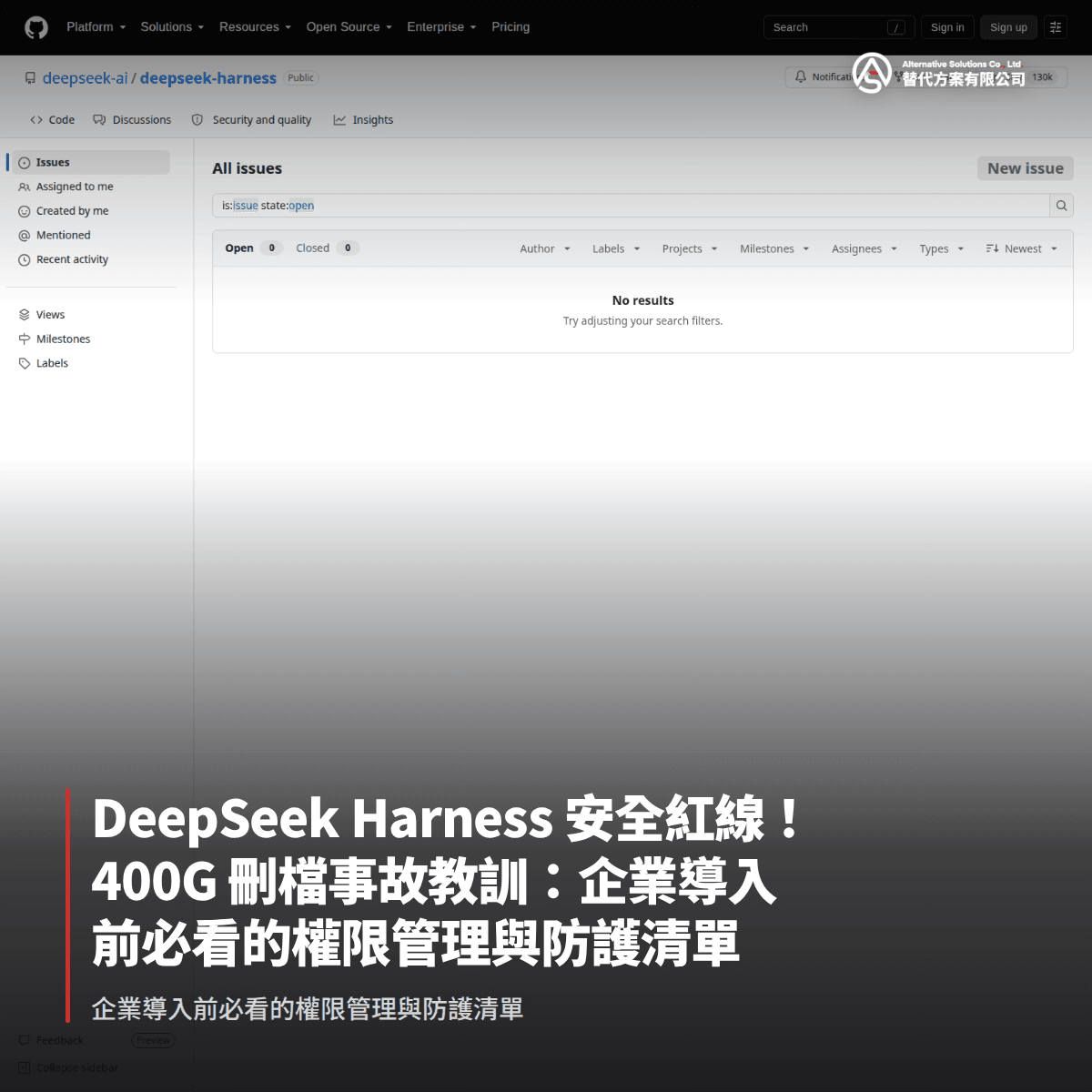Click the Sign up button
1092x1092 pixels.
(1008, 27)
